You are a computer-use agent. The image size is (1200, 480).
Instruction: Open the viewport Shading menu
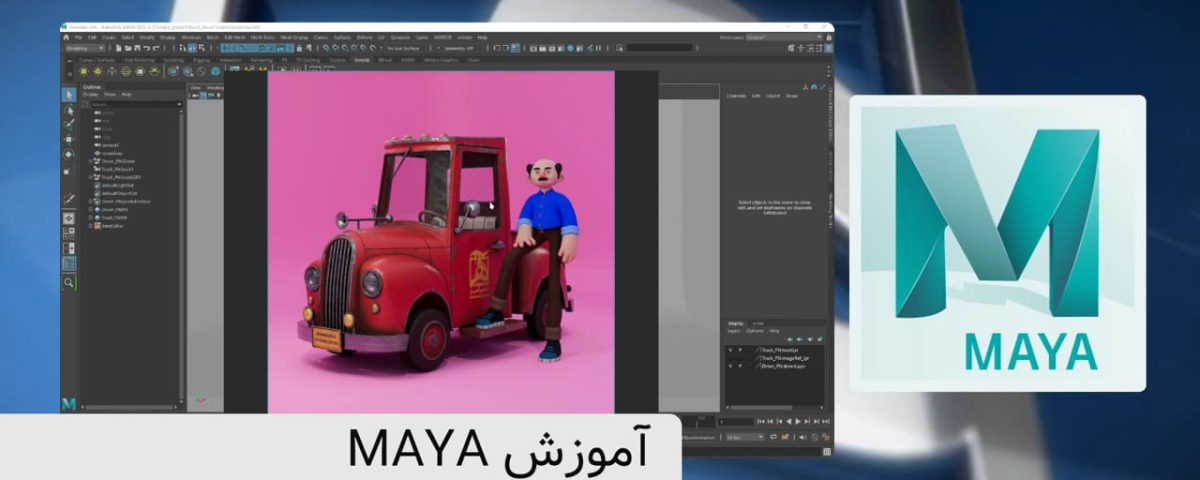point(215,87)
